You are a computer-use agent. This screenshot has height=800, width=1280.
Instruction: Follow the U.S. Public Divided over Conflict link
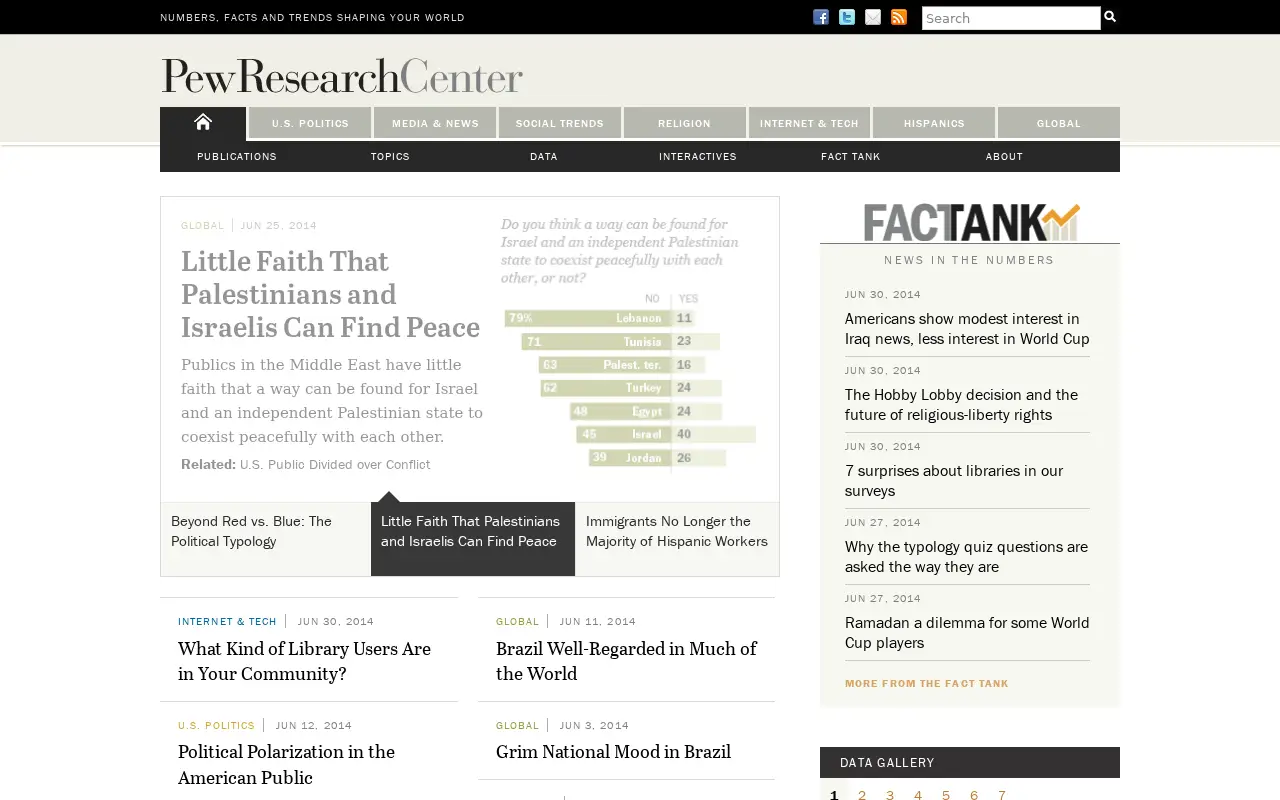(x=335, y=464)
